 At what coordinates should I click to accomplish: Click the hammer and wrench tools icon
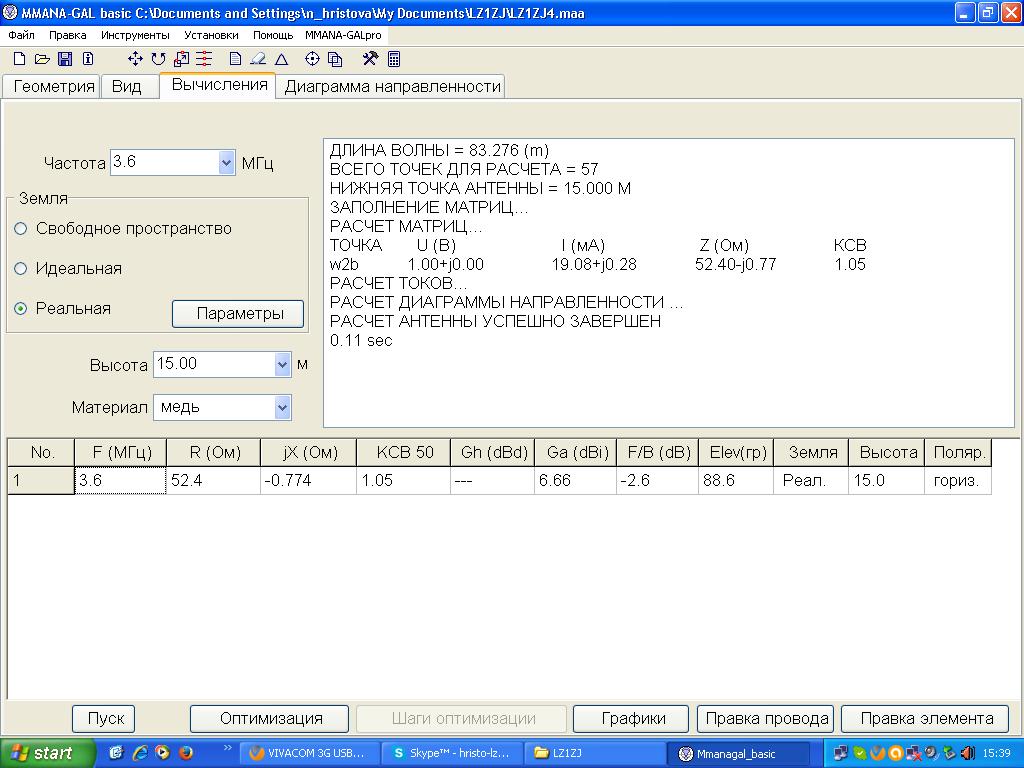pyautogui.click(x=370, y=59)
